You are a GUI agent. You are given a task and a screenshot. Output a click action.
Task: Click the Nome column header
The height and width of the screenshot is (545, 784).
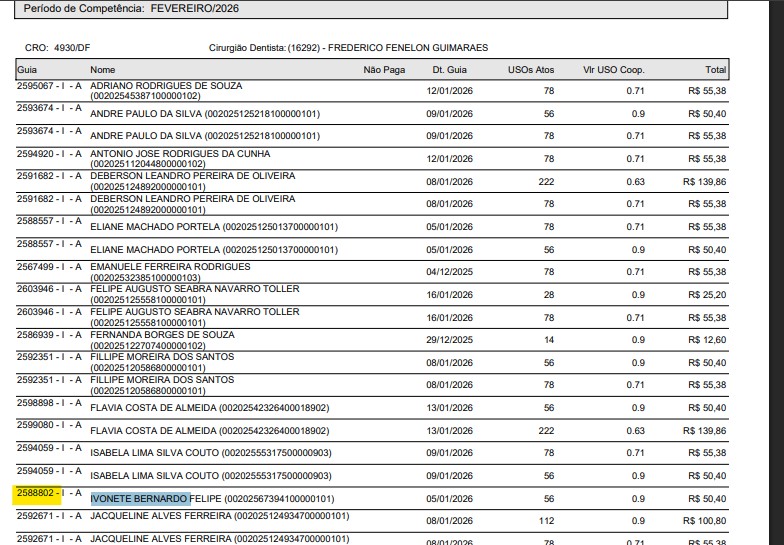pyautogui.click(x=102, y=70)
